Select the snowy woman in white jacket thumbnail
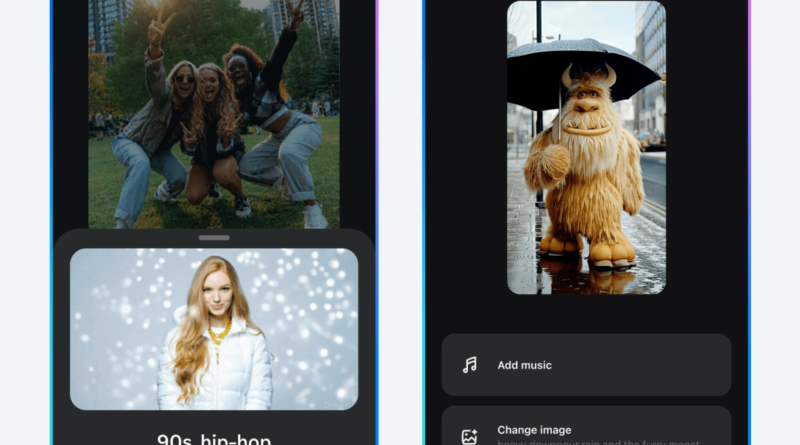The image size is (800, 445). click(214, 329)
